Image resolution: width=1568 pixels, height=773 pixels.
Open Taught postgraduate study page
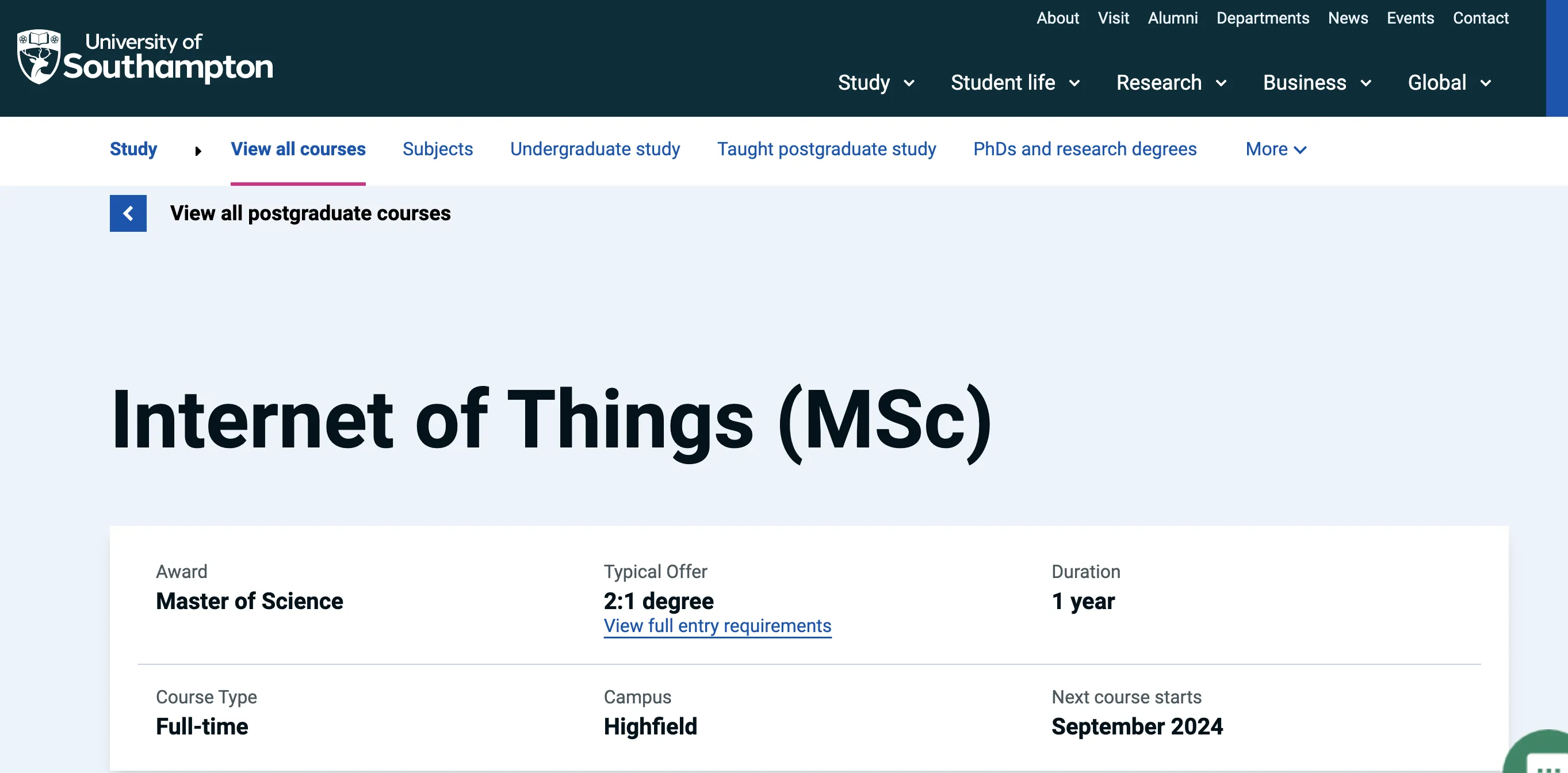826,149
